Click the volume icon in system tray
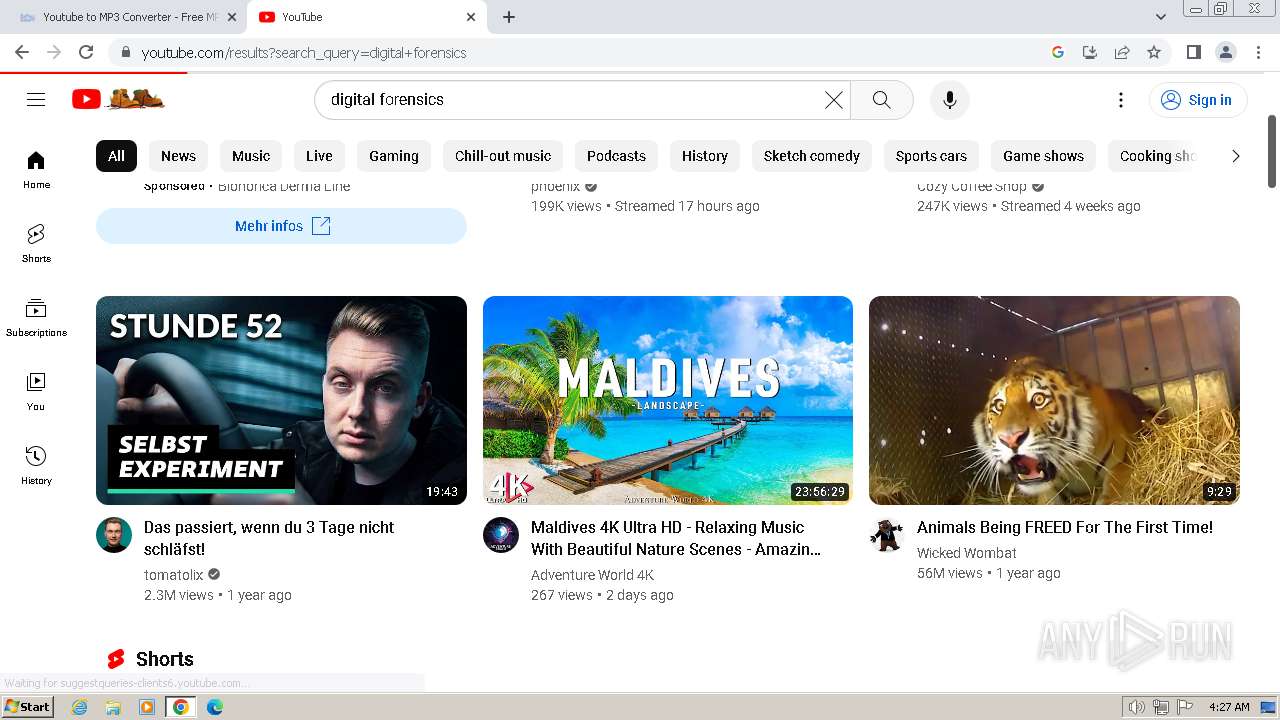The height and width of the screenshot is (720, 1280). [x=1137, y=707]
